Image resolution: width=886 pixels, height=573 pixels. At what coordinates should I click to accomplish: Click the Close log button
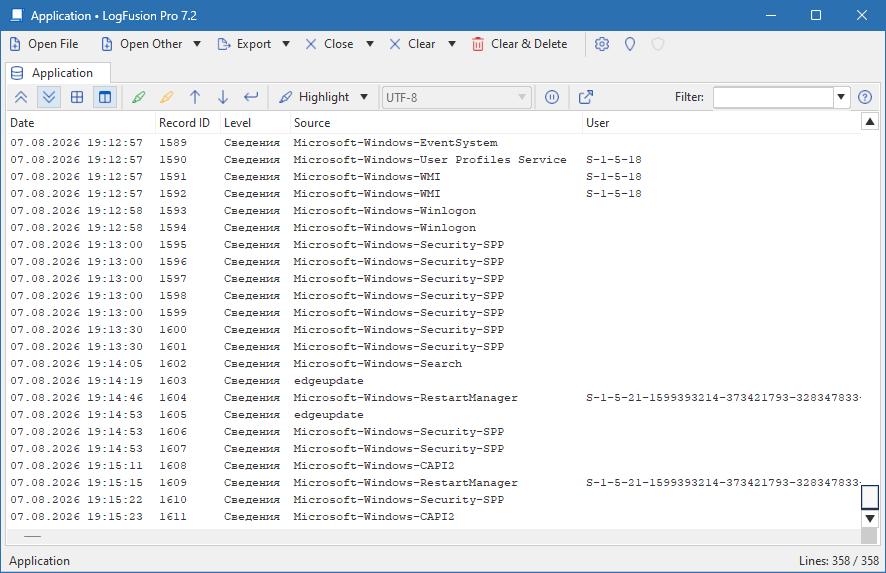coord(329,44)
